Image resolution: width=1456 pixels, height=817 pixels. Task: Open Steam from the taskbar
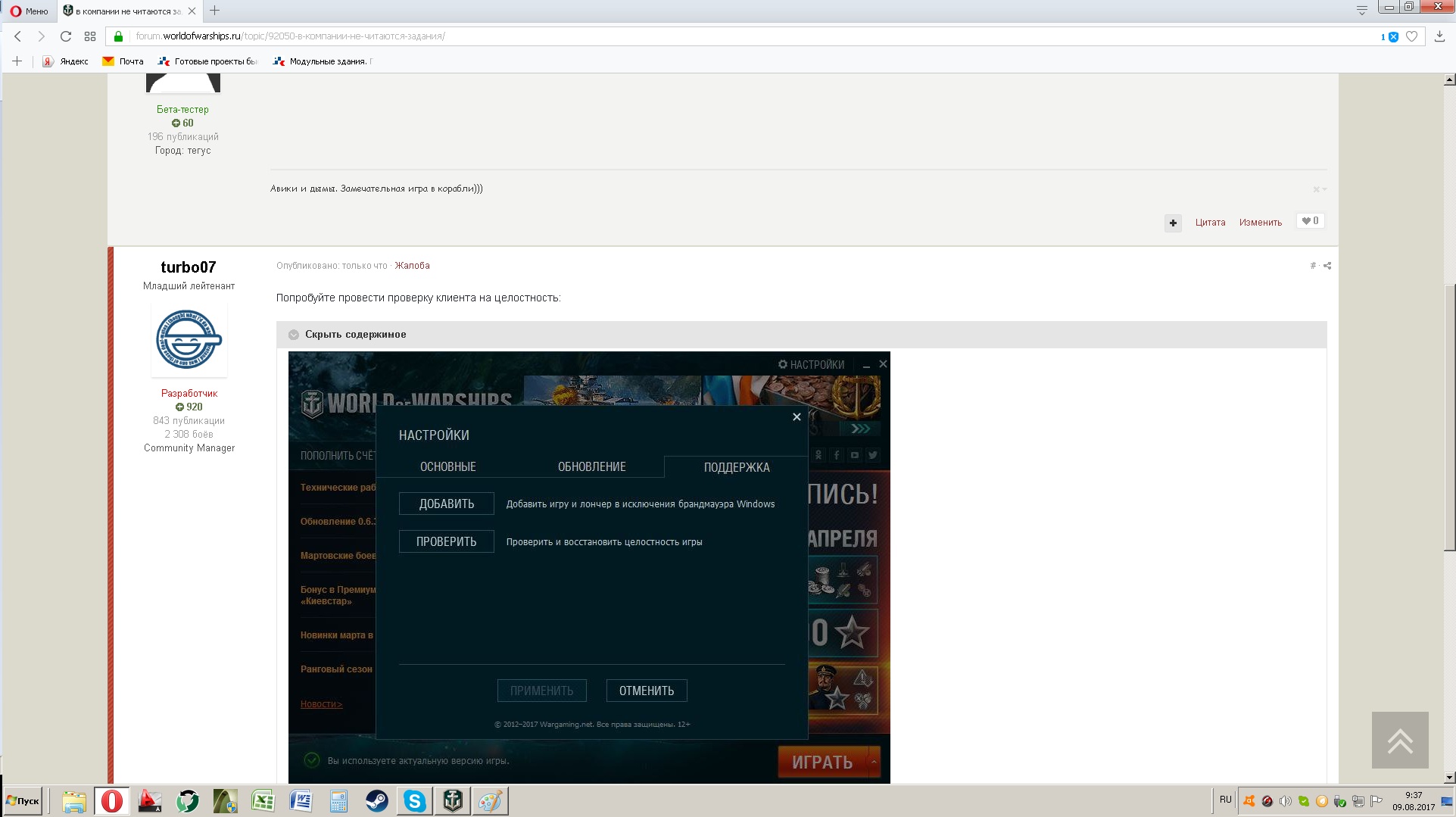[x=377, y=801]
